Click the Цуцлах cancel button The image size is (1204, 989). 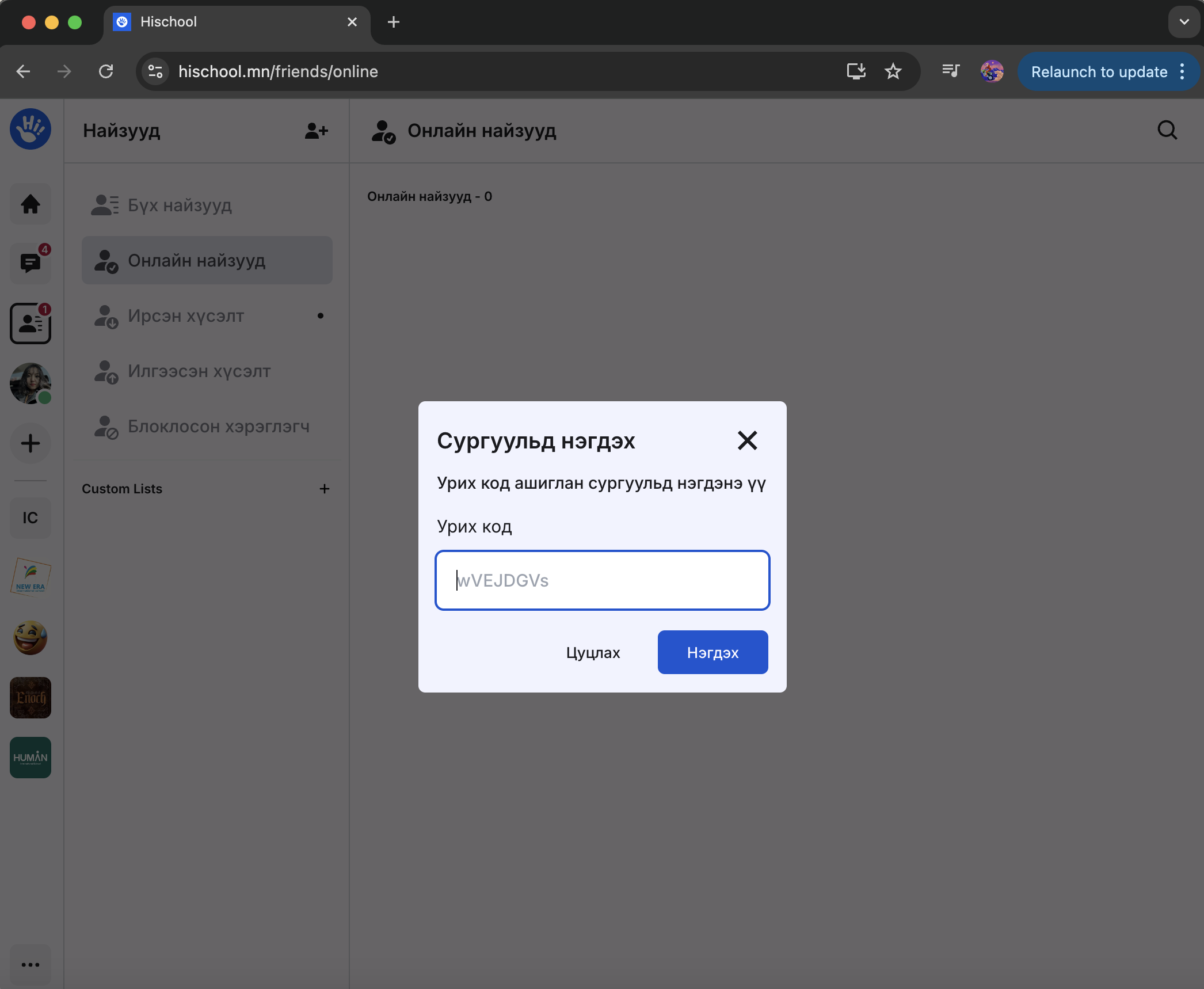coord(593,652)
